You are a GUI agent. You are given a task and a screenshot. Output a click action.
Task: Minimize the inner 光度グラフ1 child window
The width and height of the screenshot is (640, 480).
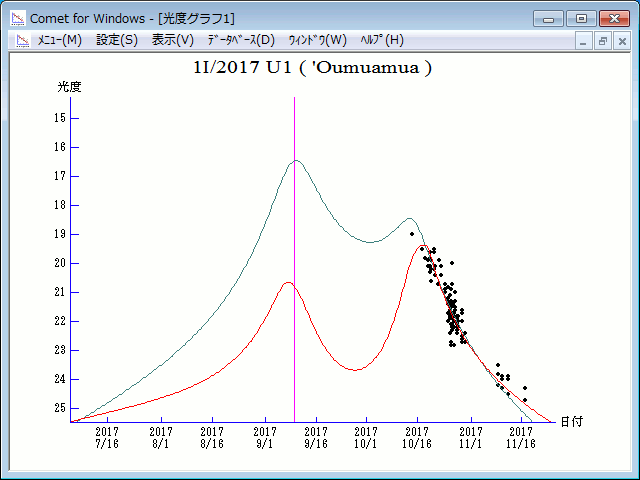(585, 41)
